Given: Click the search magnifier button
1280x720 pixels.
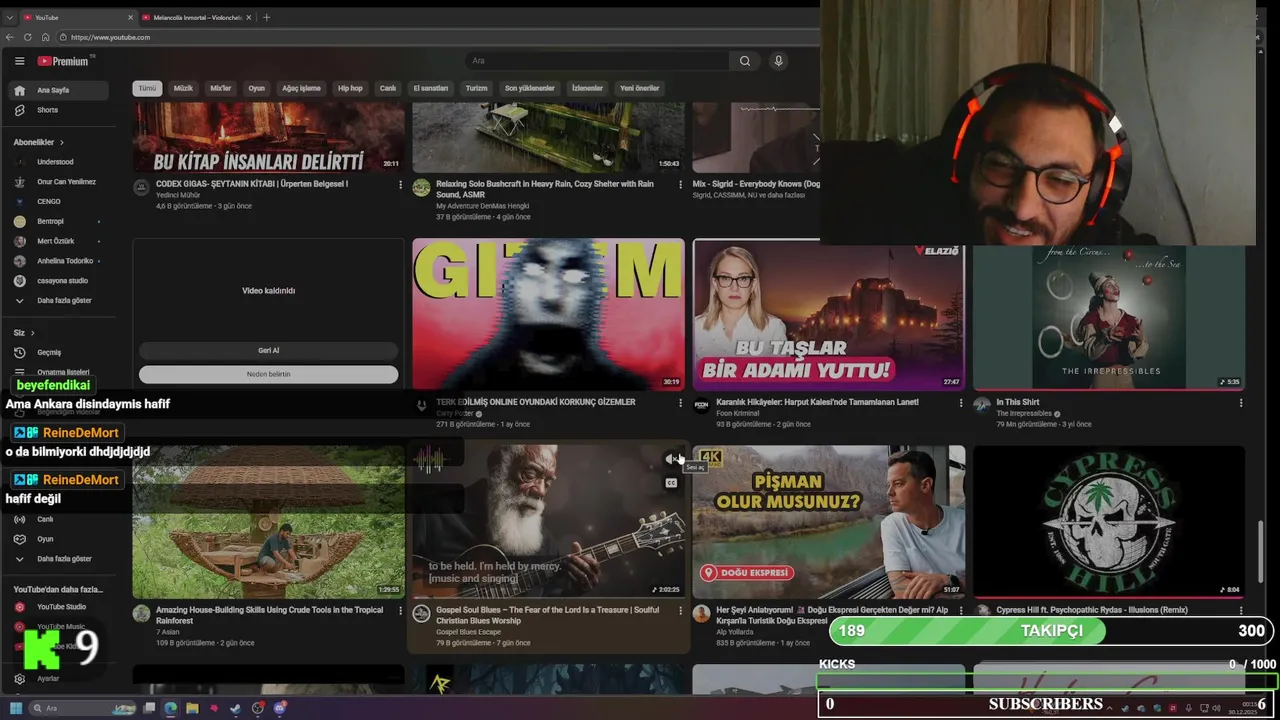Looking at the screenshot, I should 745,61.
